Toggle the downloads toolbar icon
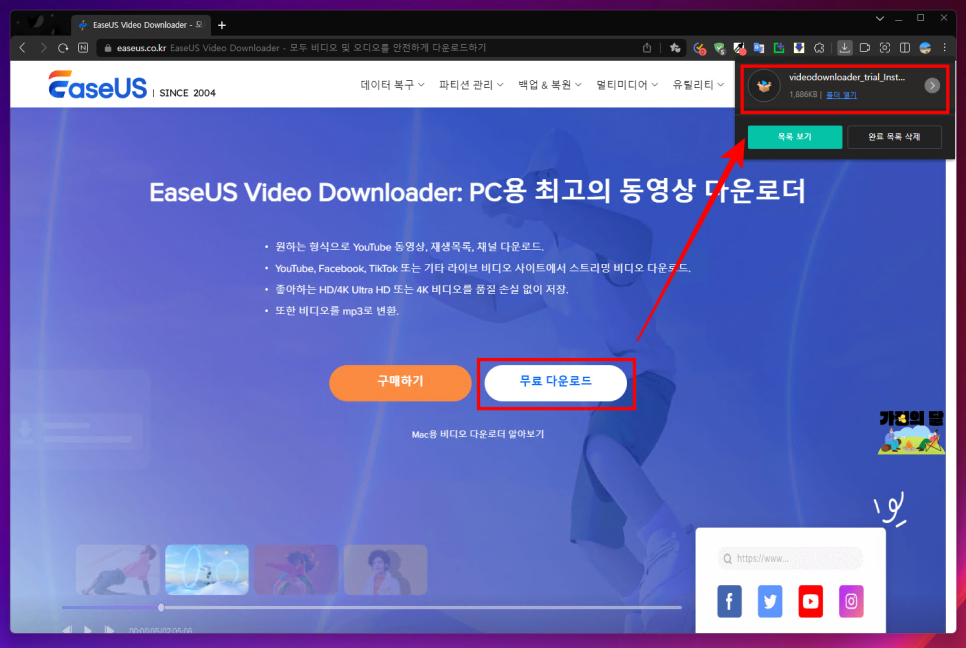The image size is (966, 648). tap(845, 47)
